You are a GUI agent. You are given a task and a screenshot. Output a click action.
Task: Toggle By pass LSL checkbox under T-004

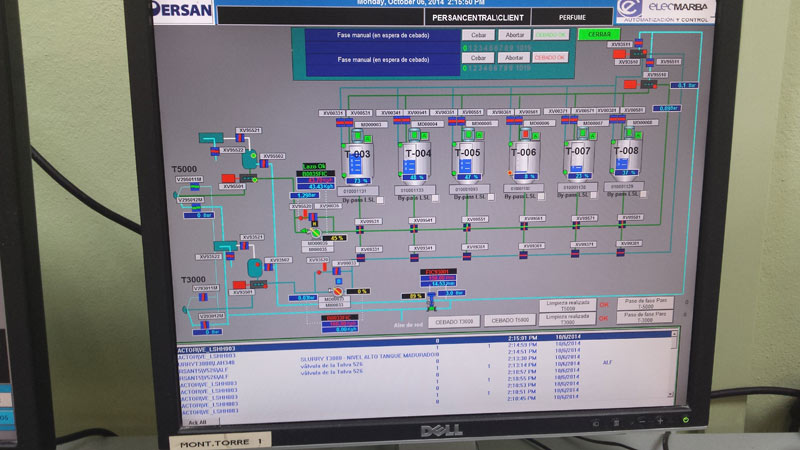pyautogui.click(x=435, y=198)
